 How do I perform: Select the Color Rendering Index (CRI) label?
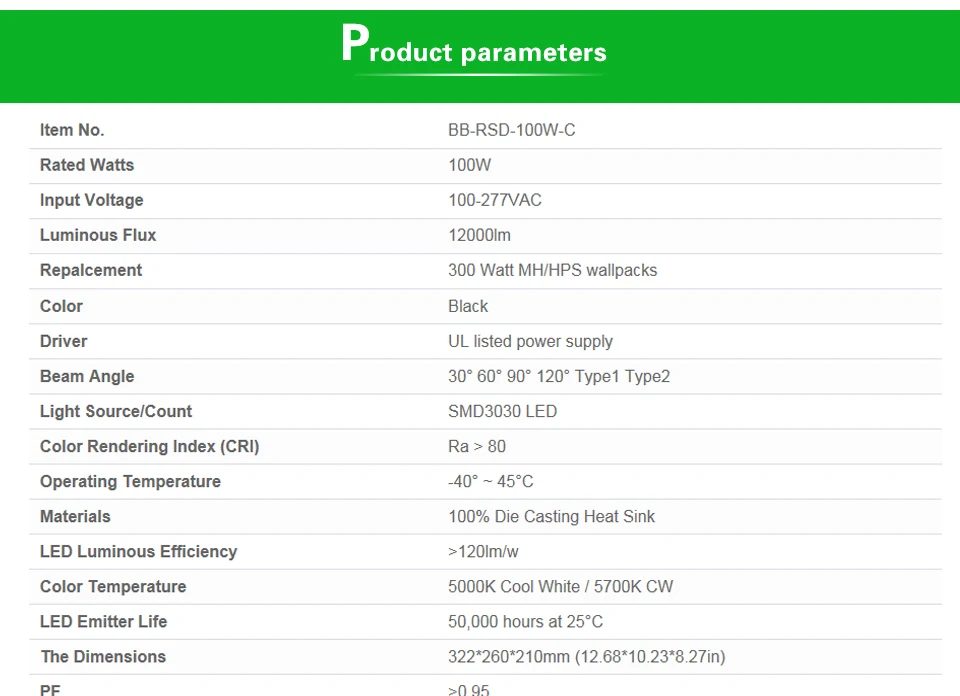150,446
